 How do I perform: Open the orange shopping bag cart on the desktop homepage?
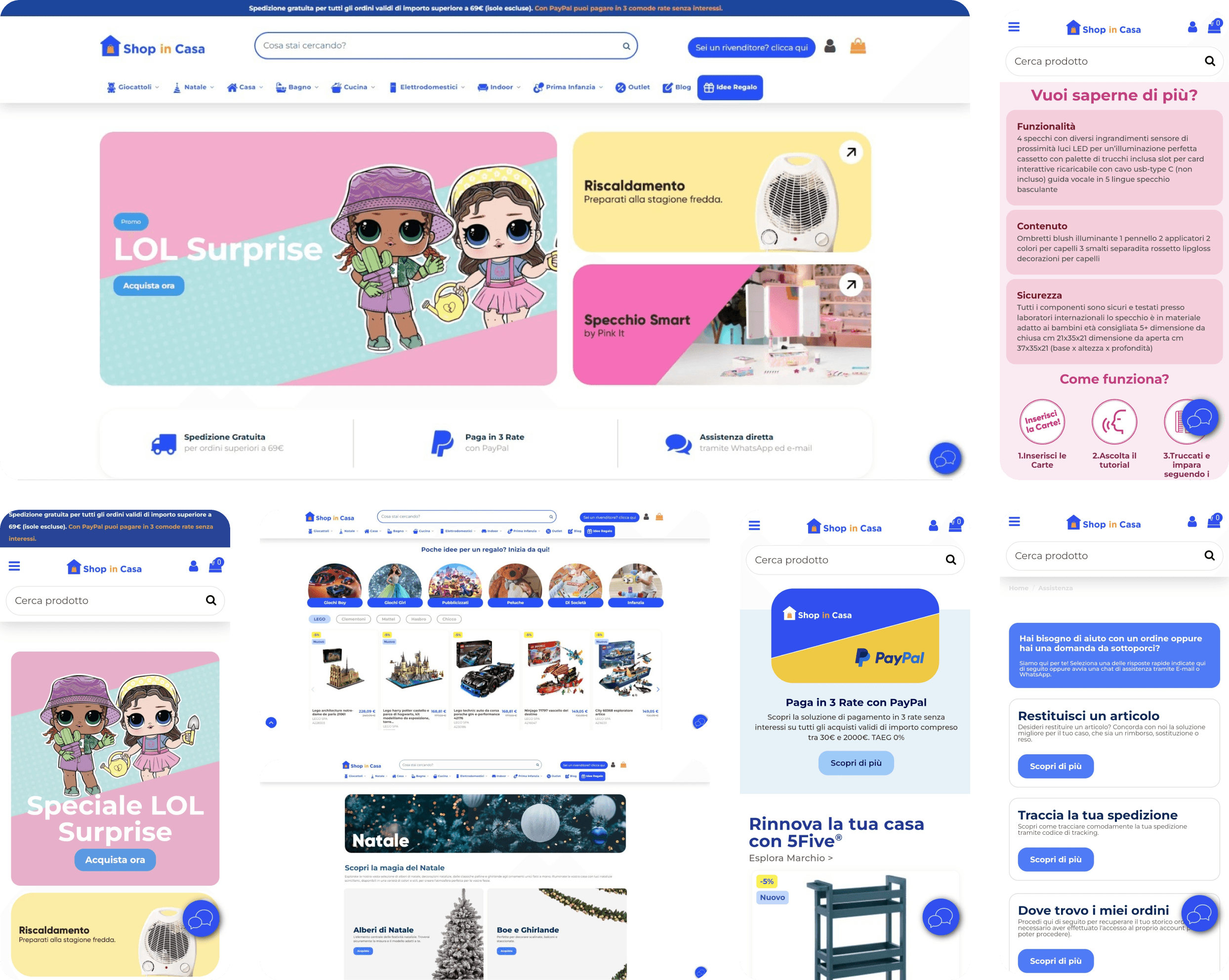[x=858, y=45]
